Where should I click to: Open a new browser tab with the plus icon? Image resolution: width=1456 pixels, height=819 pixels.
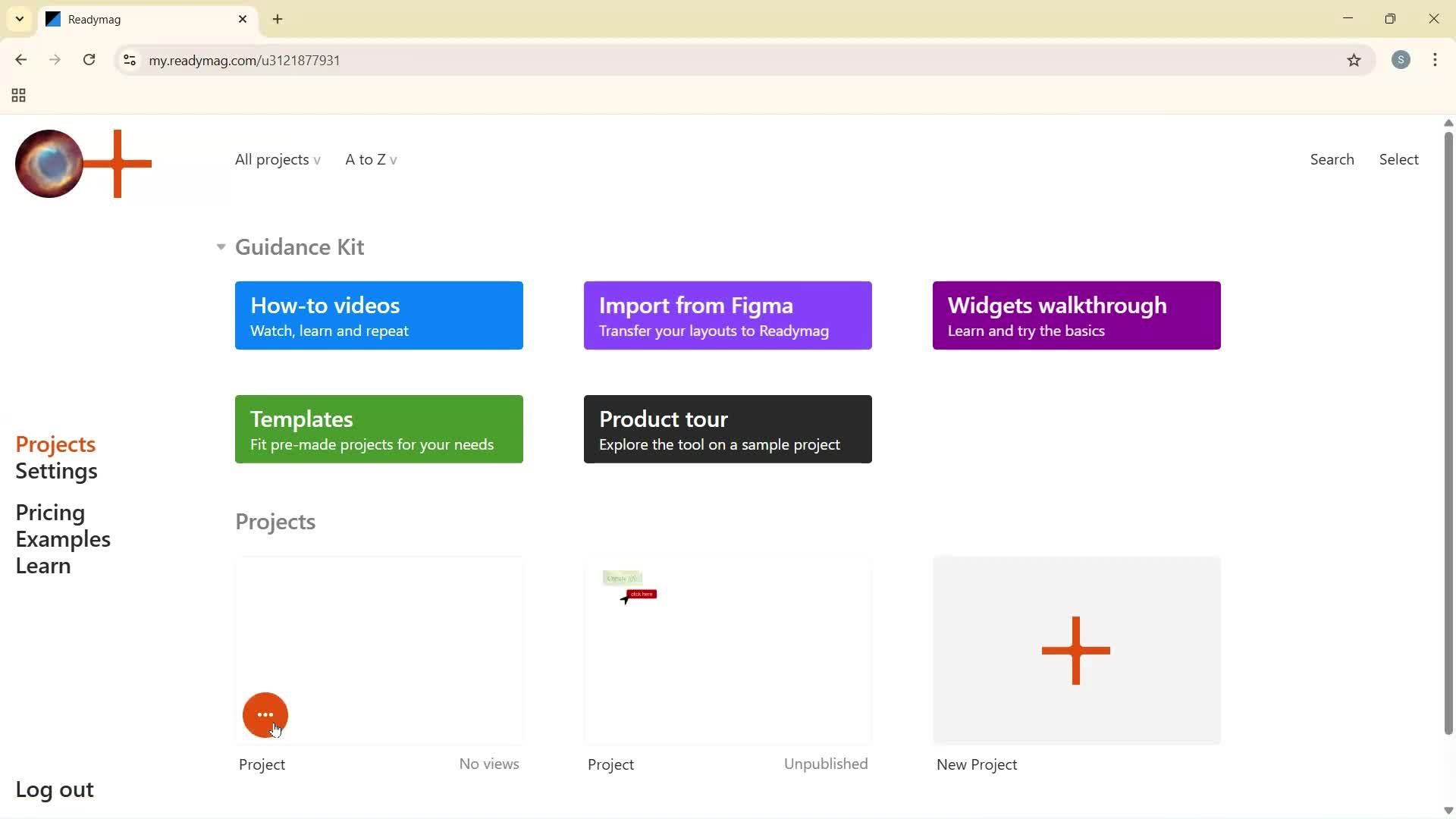click(277, 19)
